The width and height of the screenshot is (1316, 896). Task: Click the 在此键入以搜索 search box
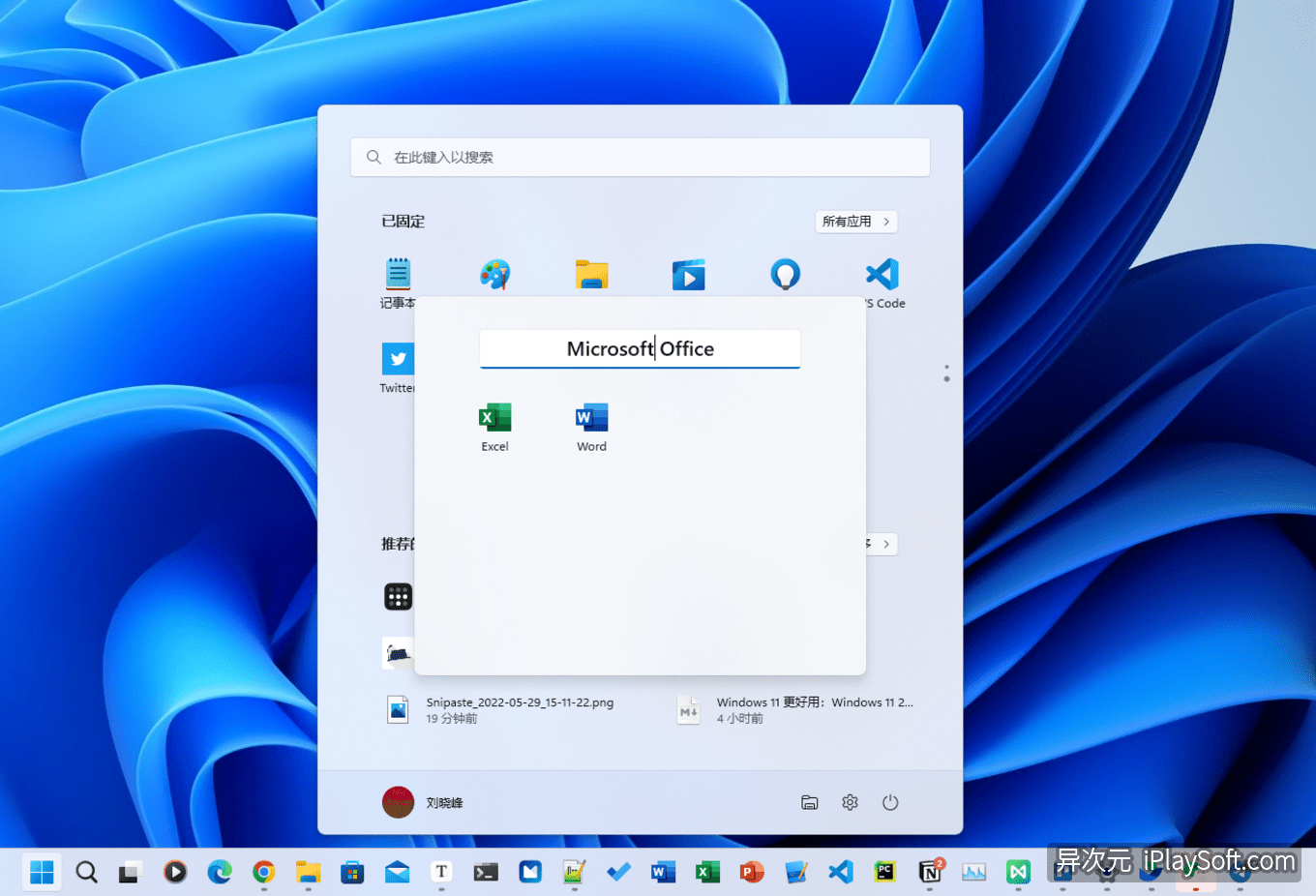(x=640, y=157)
